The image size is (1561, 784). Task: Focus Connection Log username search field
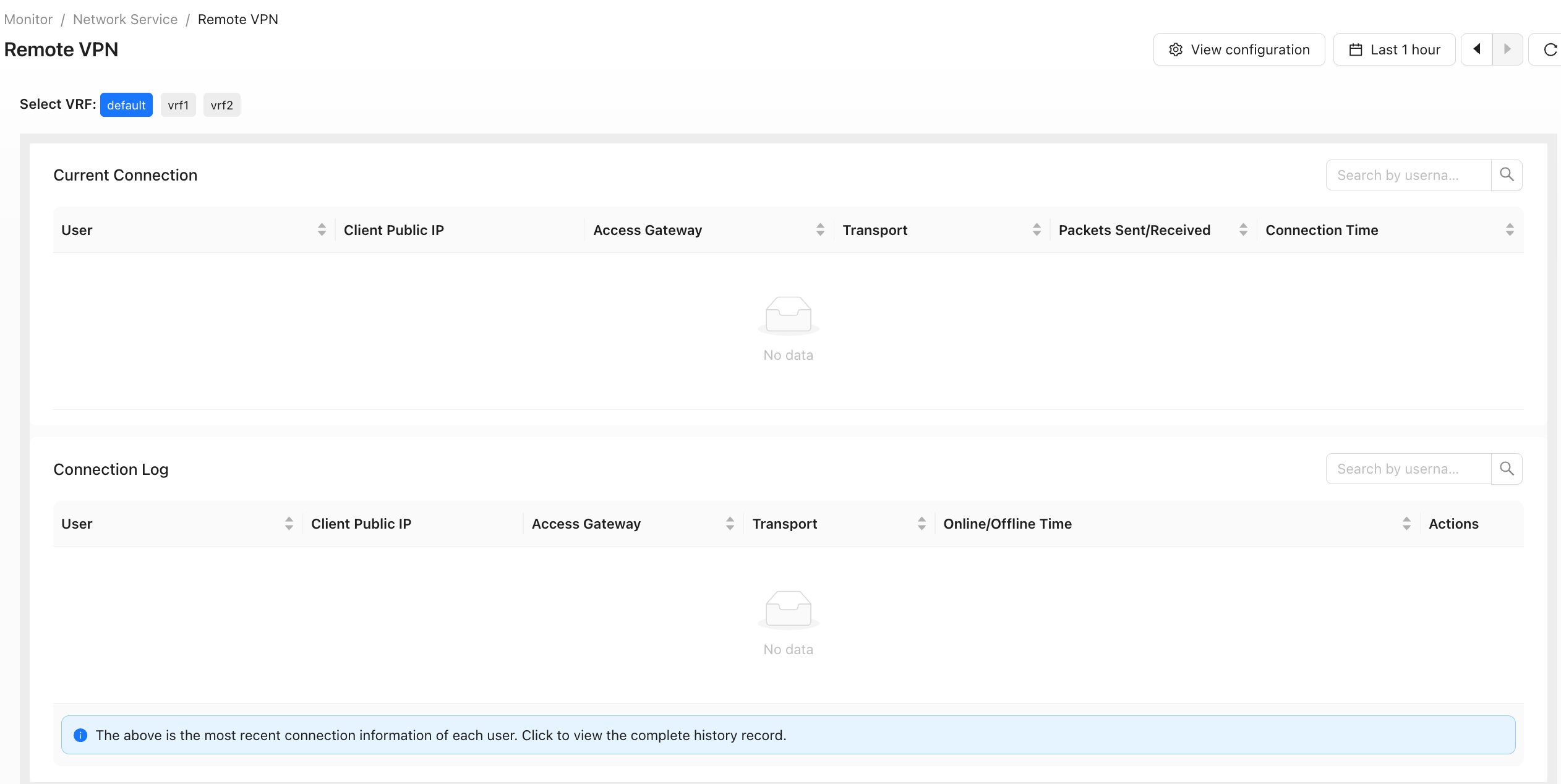(1408, 469)
